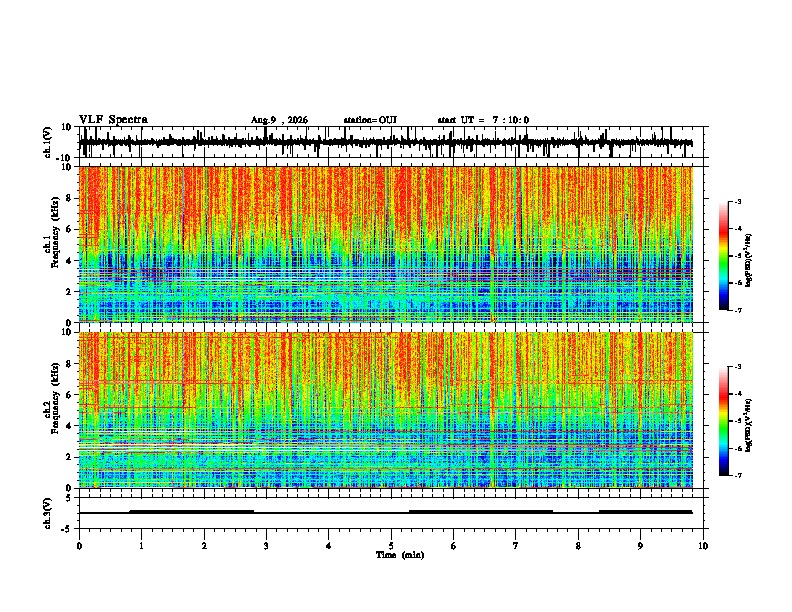Click inside the ch.1 spectrogram panel
Image resolution: width=792 pixels, height=612 pixels.
tap(386, 244)
